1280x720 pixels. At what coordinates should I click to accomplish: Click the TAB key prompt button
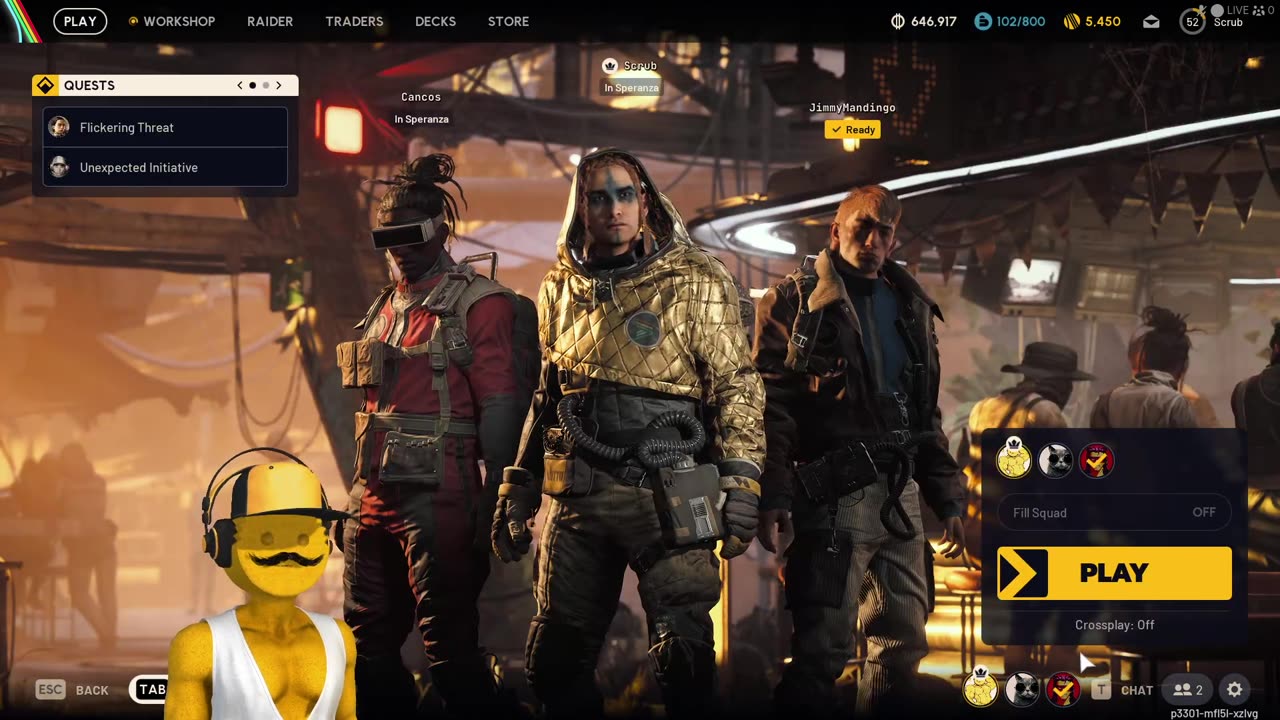point(150,690)
